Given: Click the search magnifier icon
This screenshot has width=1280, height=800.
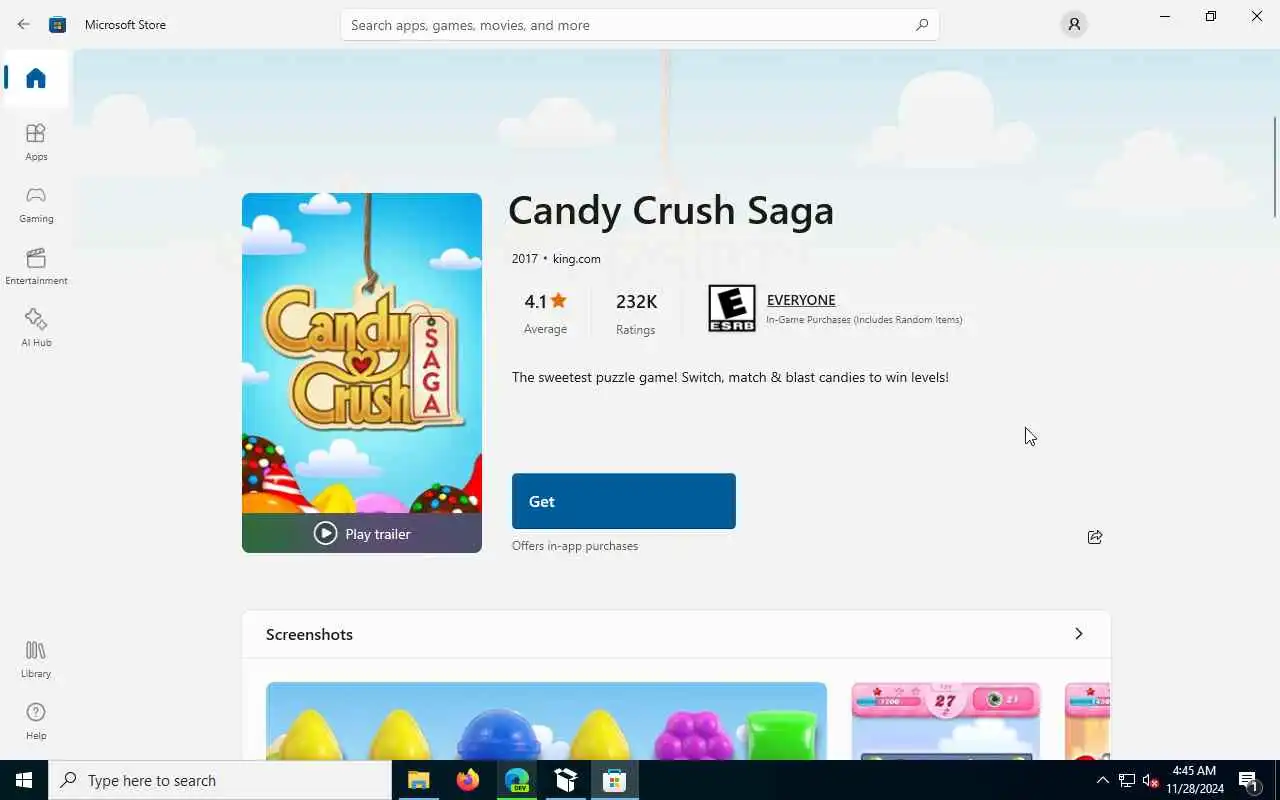Looking at the screenshot, I should coord(921,25).
